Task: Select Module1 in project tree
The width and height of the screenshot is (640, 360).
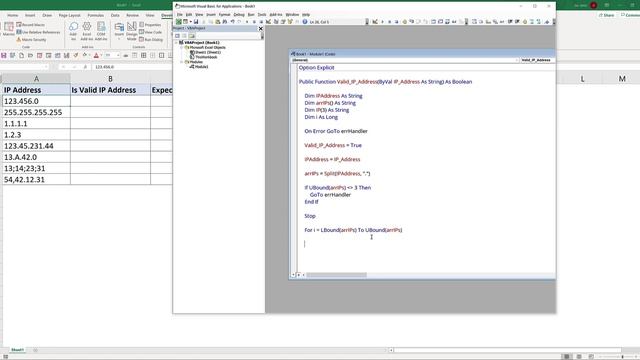Action: pos(200,67)
